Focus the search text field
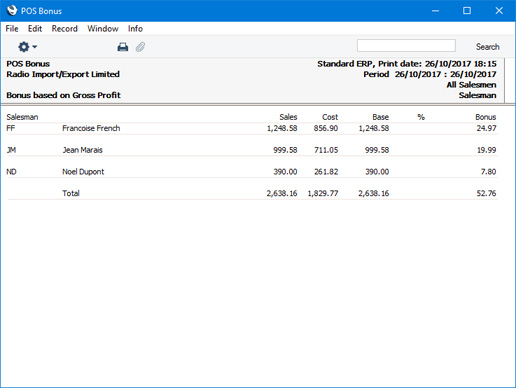This screenshot has width=516, height=388. point(406,46)
